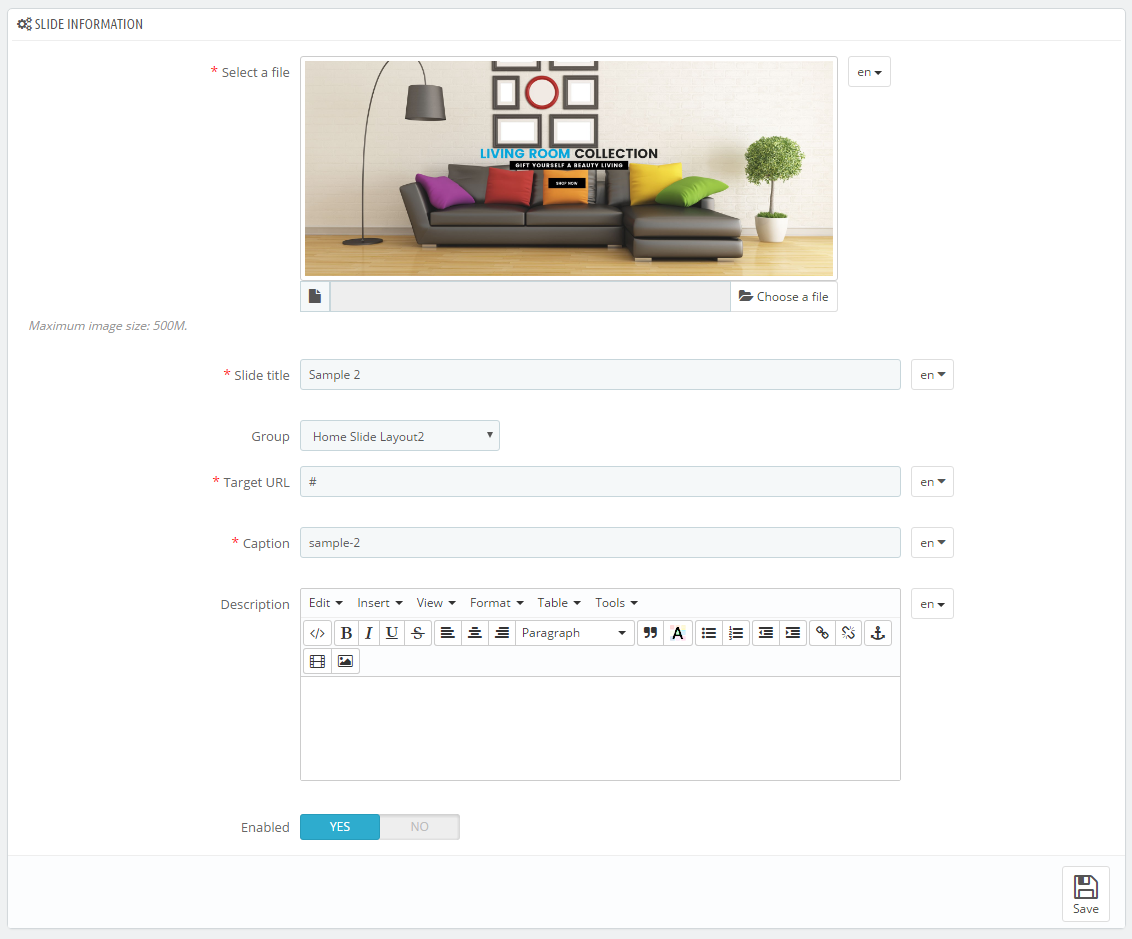Open the Format menu in editor
Image resolution: width=1132 pixels, height=939 pixels.
pos(497,603)
